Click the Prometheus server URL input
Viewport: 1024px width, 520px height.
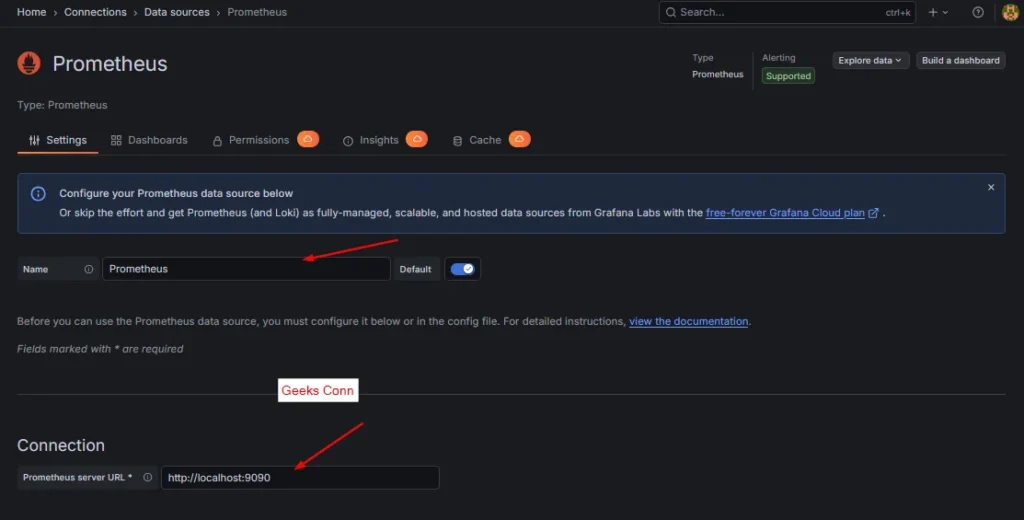click(300, 478)
